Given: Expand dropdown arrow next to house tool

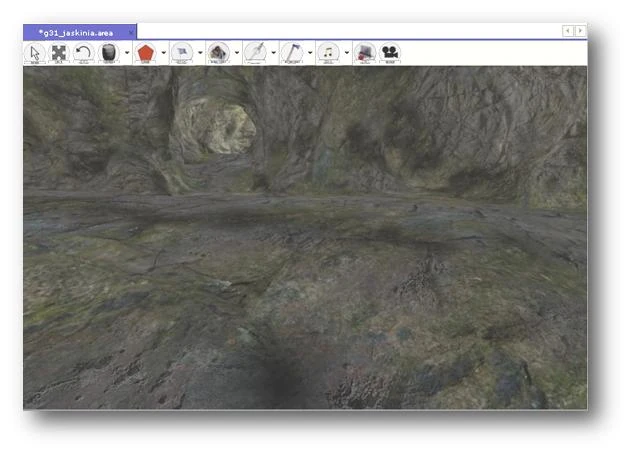Looking at the screenshot, I should point(237,53).
